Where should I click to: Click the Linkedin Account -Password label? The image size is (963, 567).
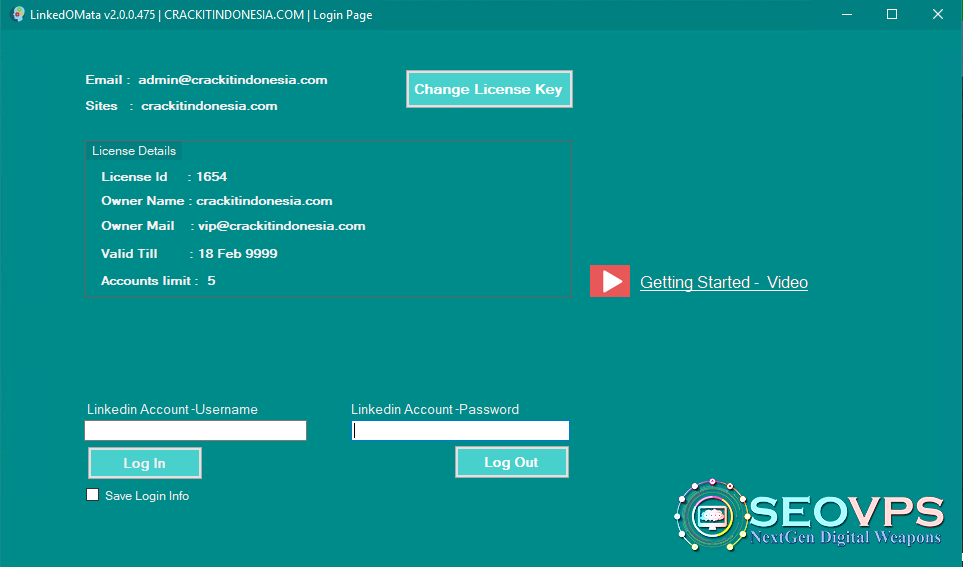pos(435,409)
